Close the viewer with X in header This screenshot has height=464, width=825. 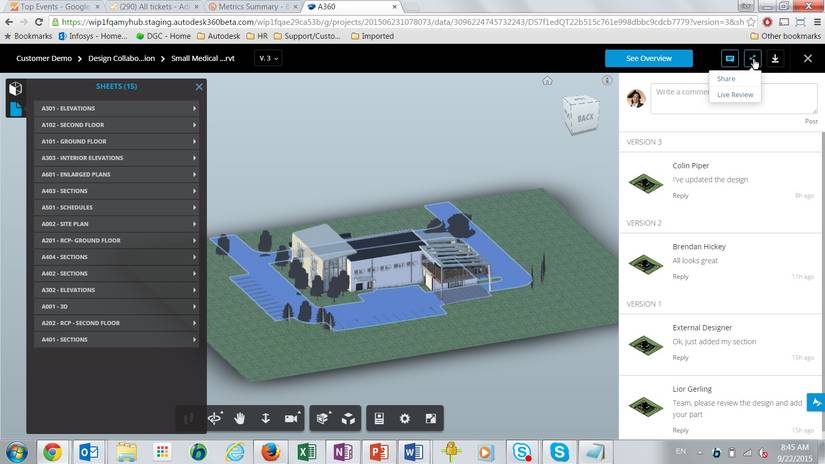click(808, 58)
